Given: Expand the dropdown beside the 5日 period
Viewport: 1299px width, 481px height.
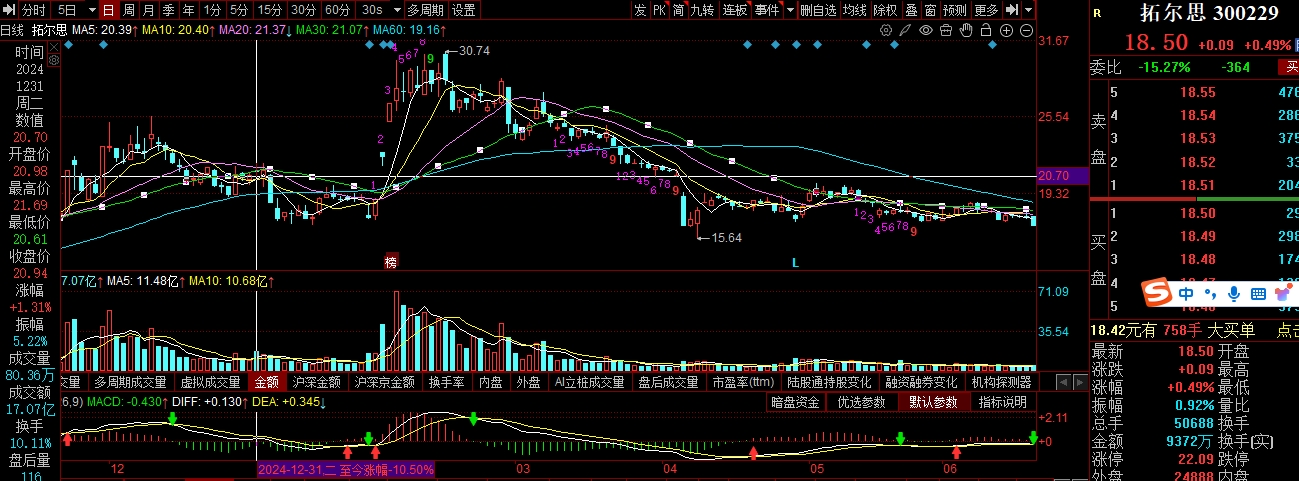Looking at the screenshot, I should click(92, 10).
